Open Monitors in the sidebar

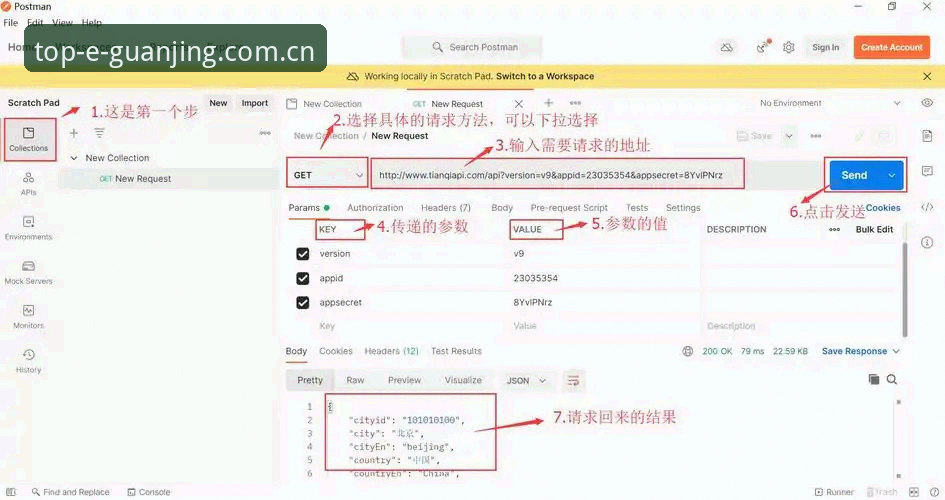(28, 317)
